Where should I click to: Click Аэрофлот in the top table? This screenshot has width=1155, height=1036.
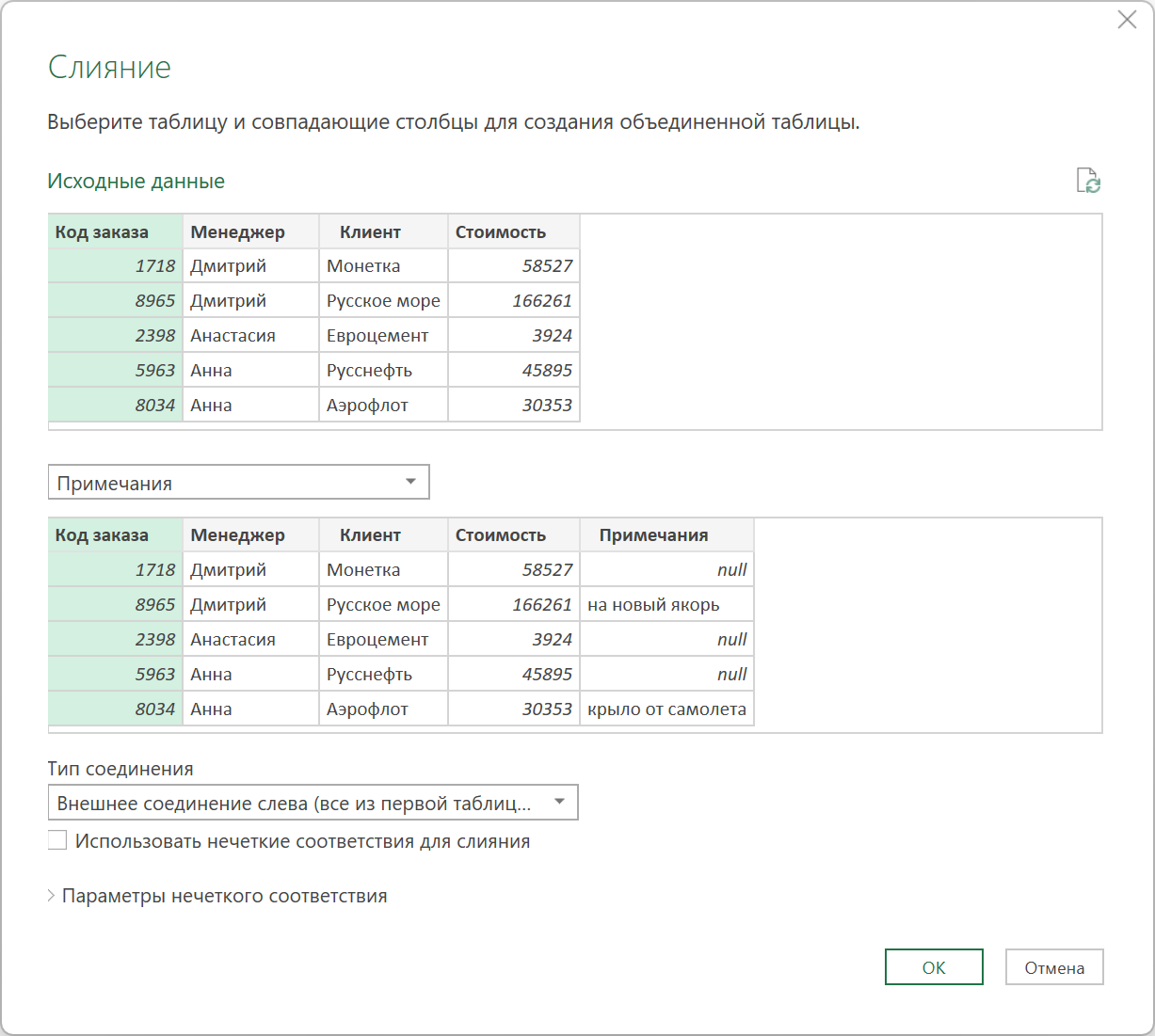tap(383, 406)
